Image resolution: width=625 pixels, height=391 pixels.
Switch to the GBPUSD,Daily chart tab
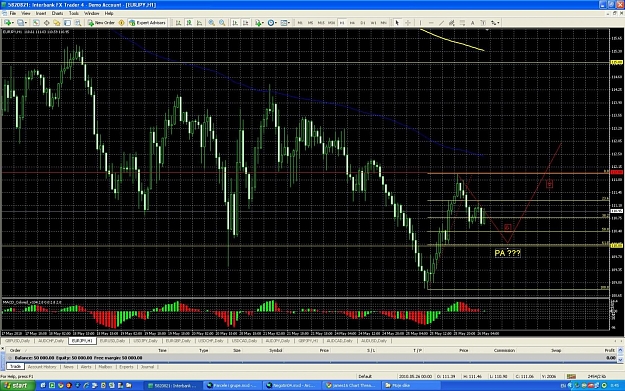point(18,341)
